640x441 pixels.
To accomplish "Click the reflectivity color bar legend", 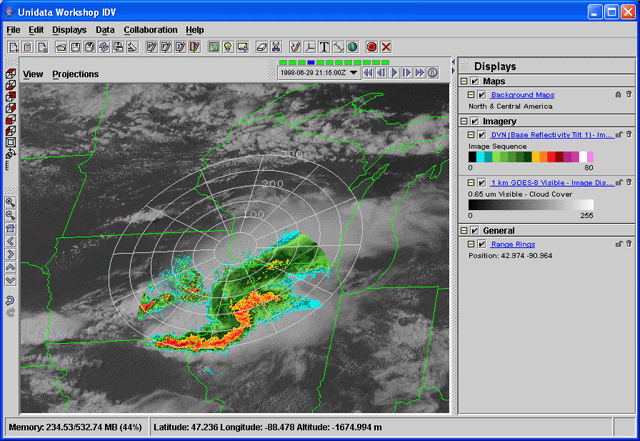I will [531, 157].
